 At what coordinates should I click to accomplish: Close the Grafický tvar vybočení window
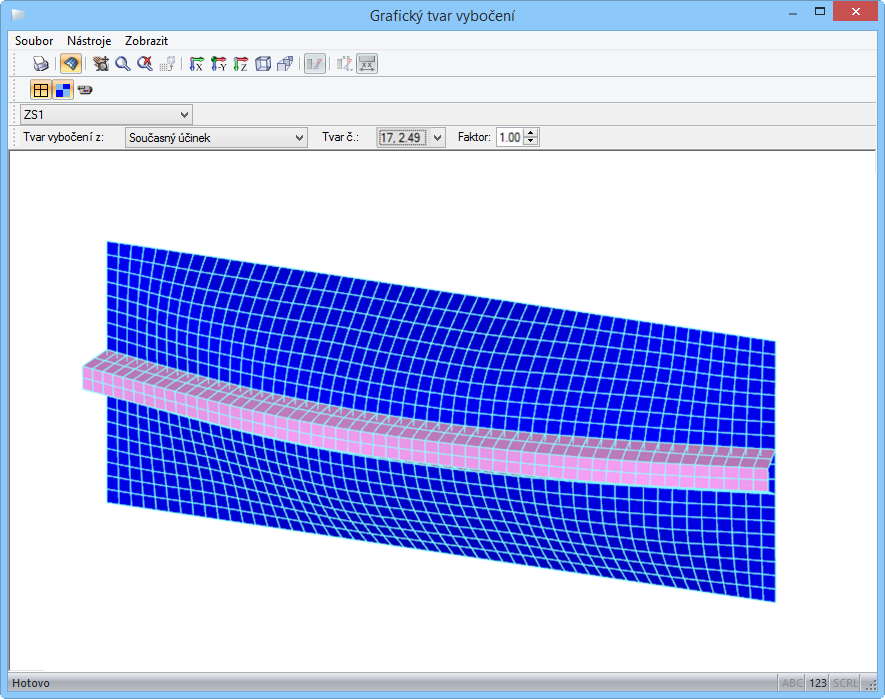pyautogui.click(x=856, y=11)
